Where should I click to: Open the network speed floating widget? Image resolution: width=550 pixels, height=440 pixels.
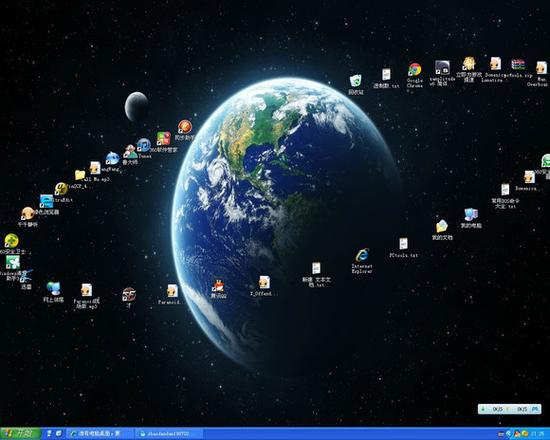509,409
